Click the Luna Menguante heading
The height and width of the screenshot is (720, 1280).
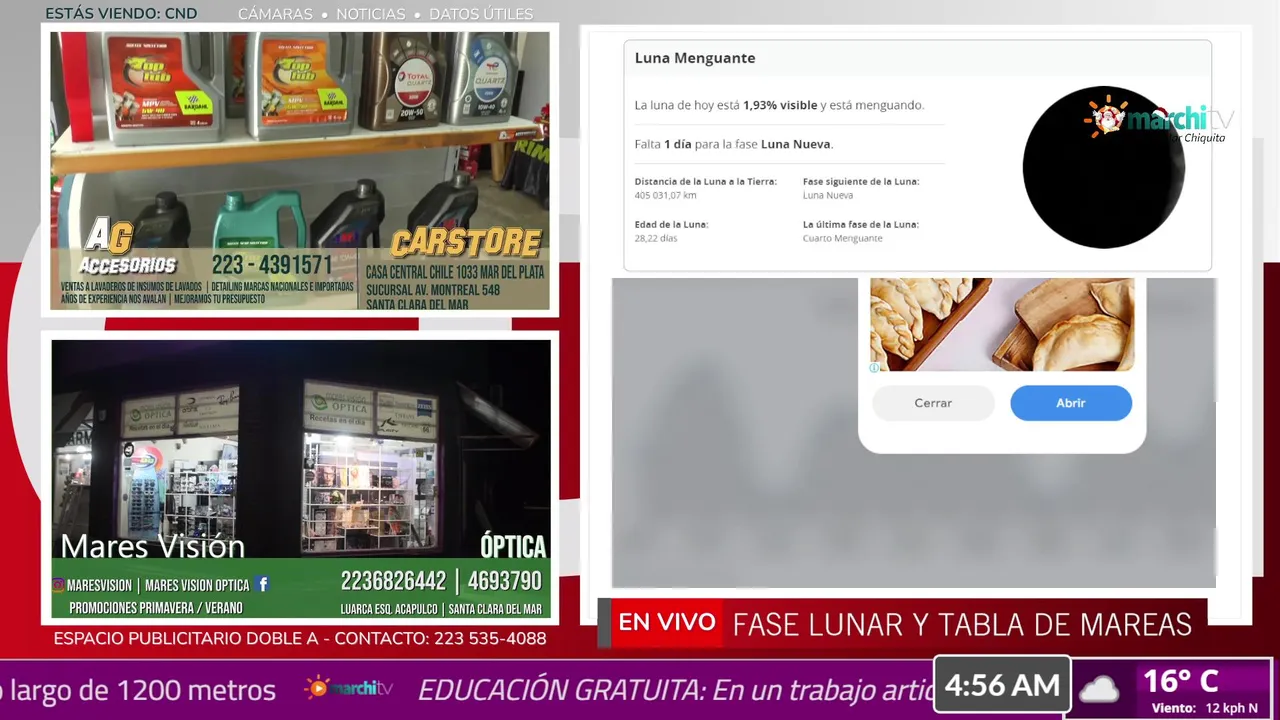pos(695,58)
